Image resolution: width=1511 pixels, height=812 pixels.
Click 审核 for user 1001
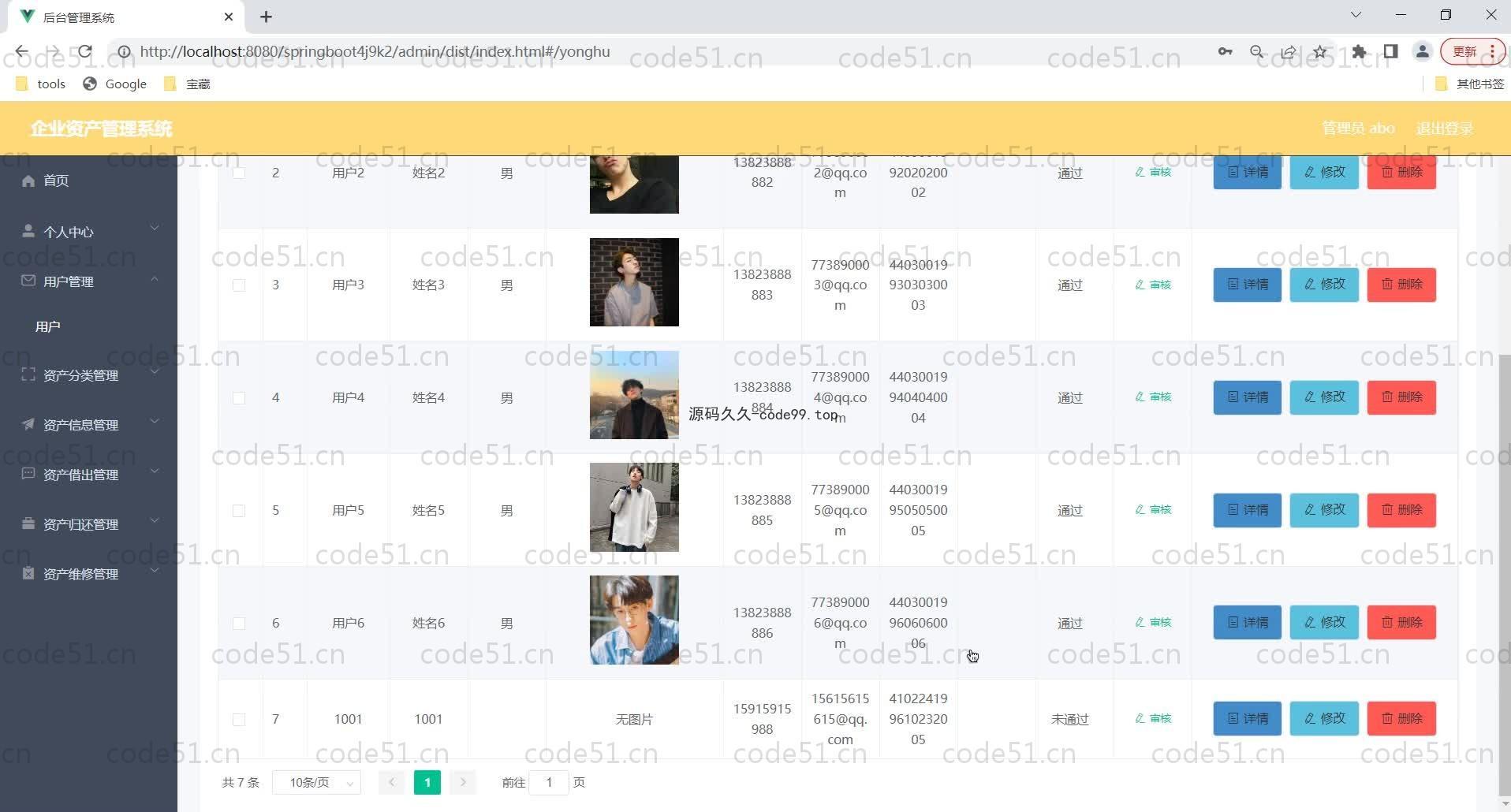coord(1153,718)
